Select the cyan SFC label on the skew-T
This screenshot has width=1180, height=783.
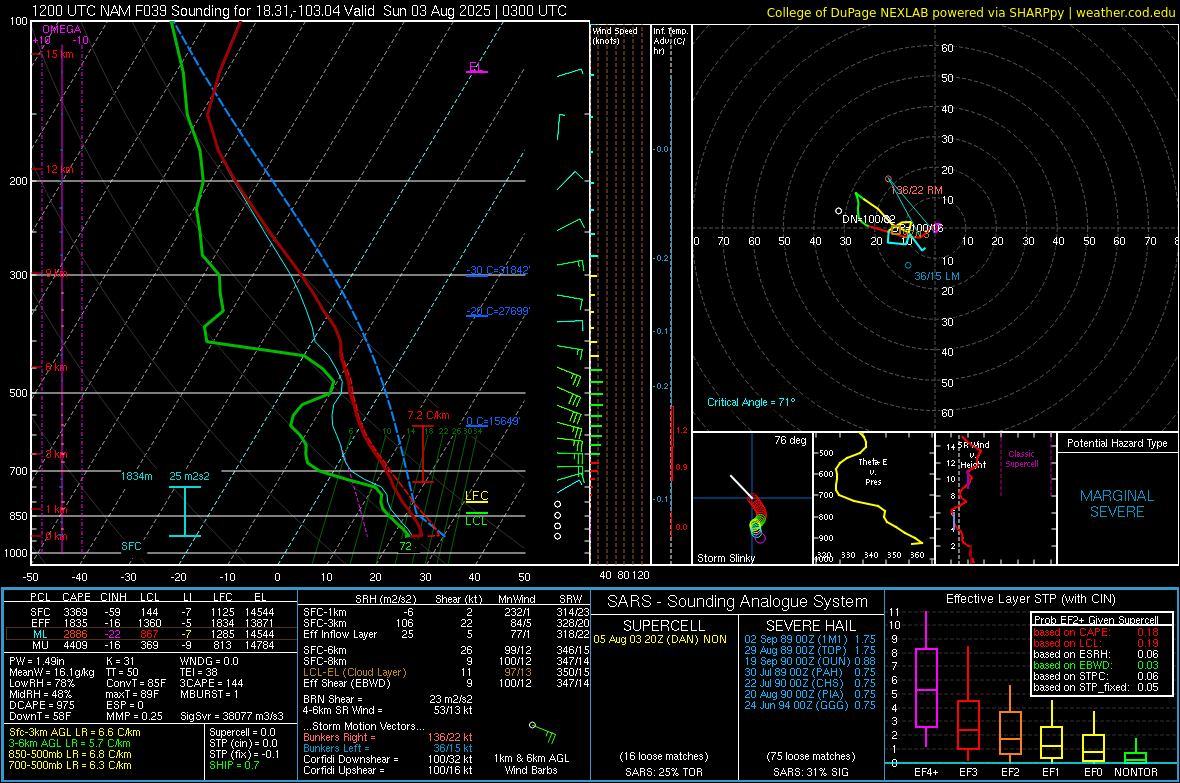click(131, 546)
